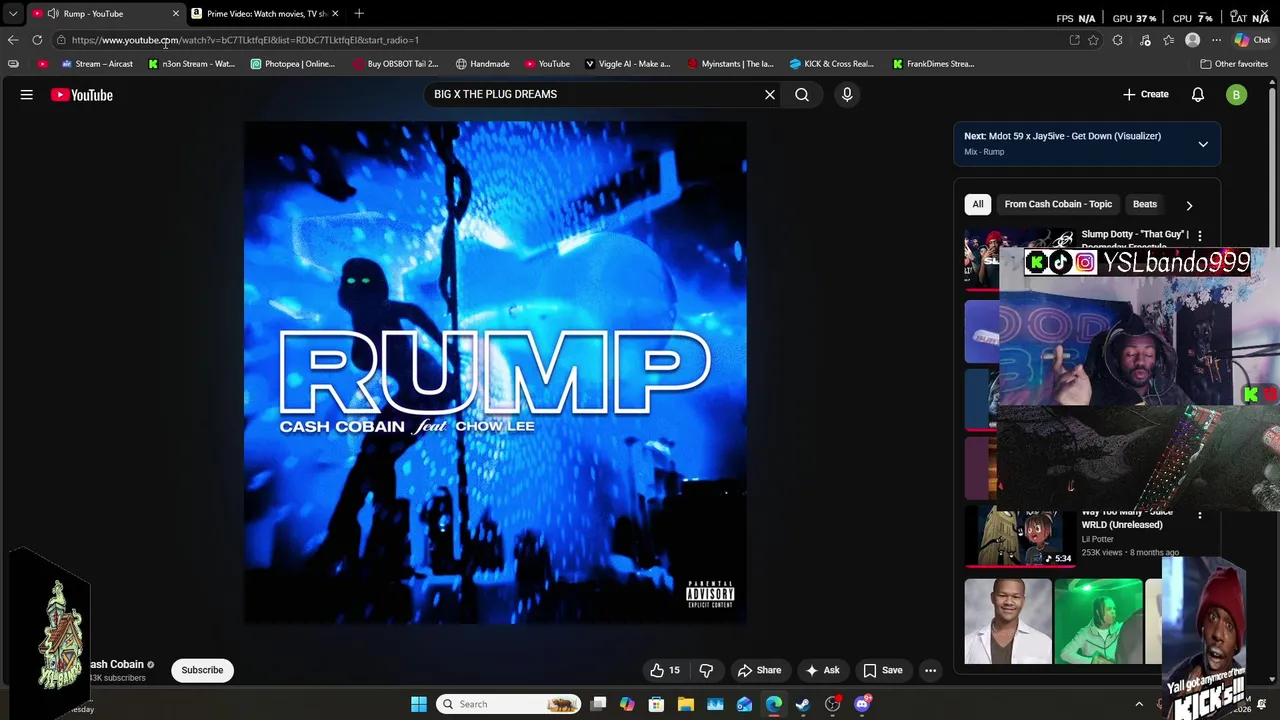Open Discord from the taskbar
This screenshot has width=1280, height=720.
click(x=862, y=704)
